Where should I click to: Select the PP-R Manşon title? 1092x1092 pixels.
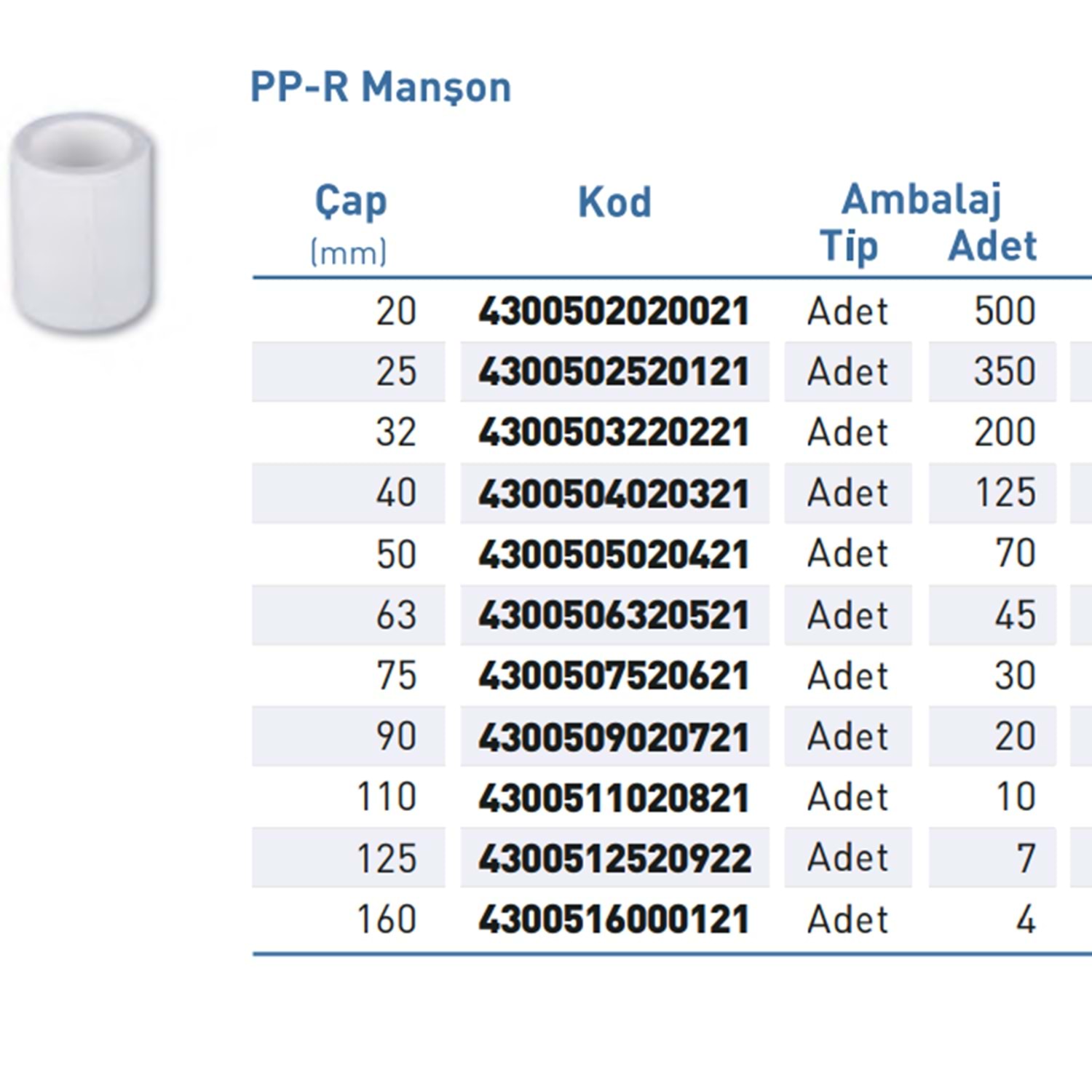tap(381, 88)
